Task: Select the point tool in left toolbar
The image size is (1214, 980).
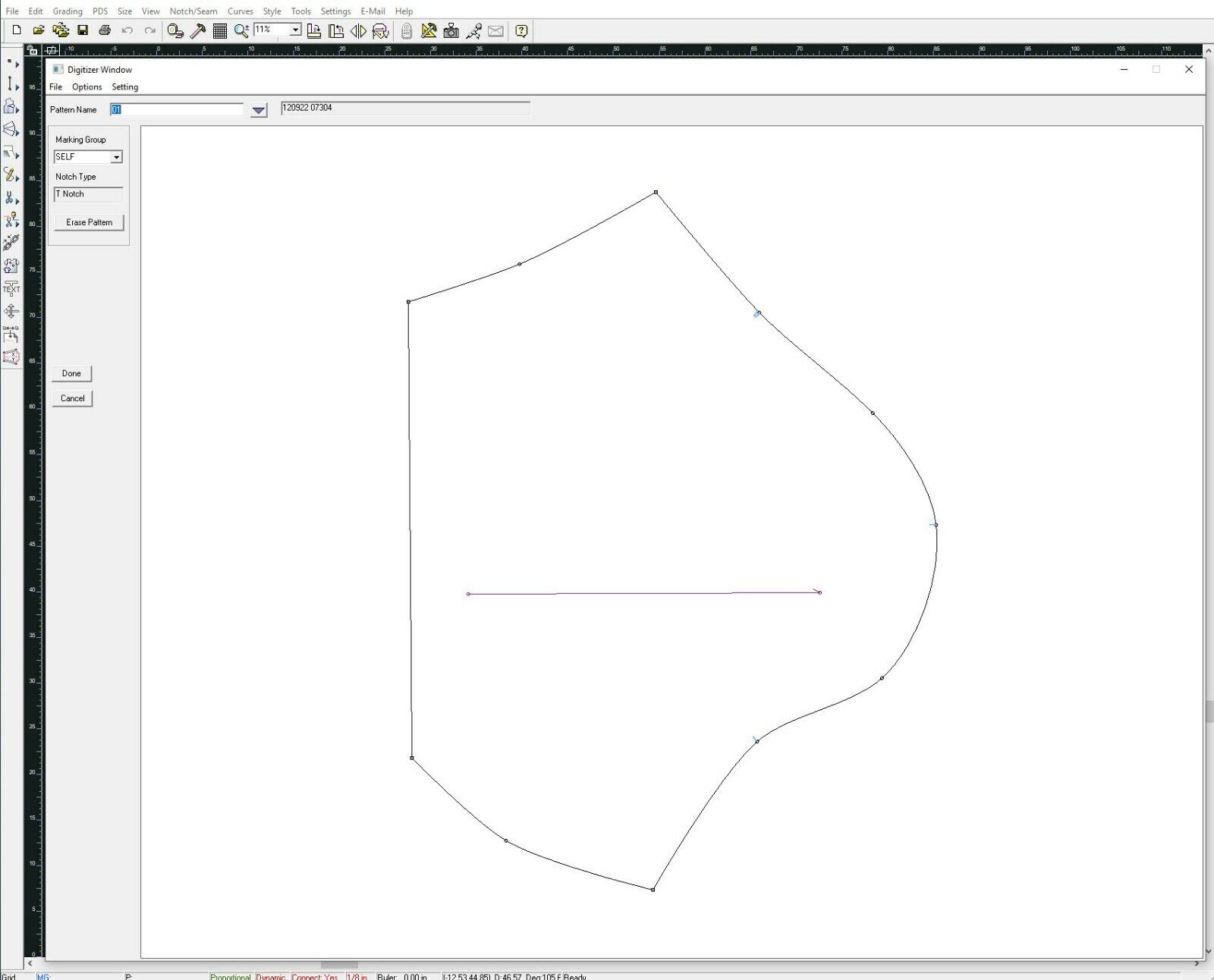Action: click(x=11, y=62)
